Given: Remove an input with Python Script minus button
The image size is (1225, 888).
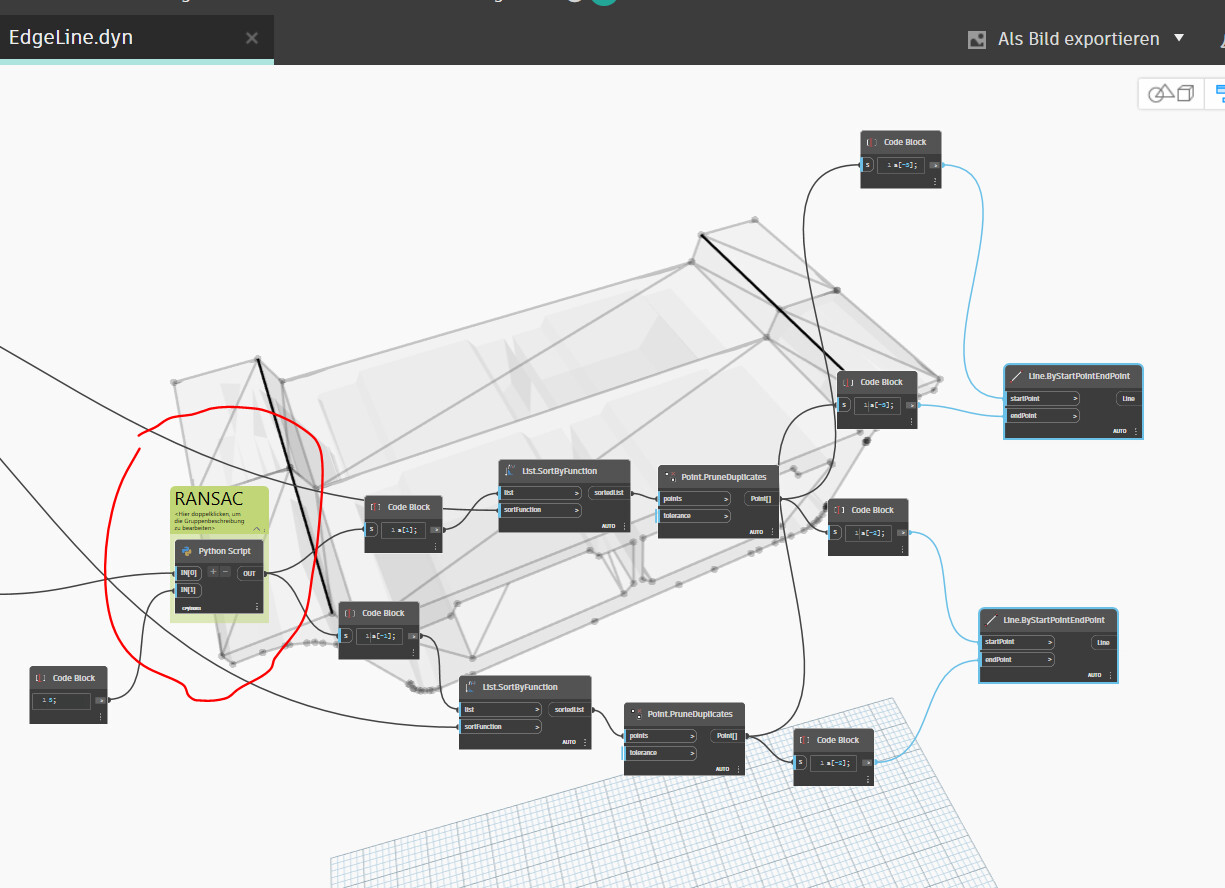Looking at the screenshot, I should [225, 572].
